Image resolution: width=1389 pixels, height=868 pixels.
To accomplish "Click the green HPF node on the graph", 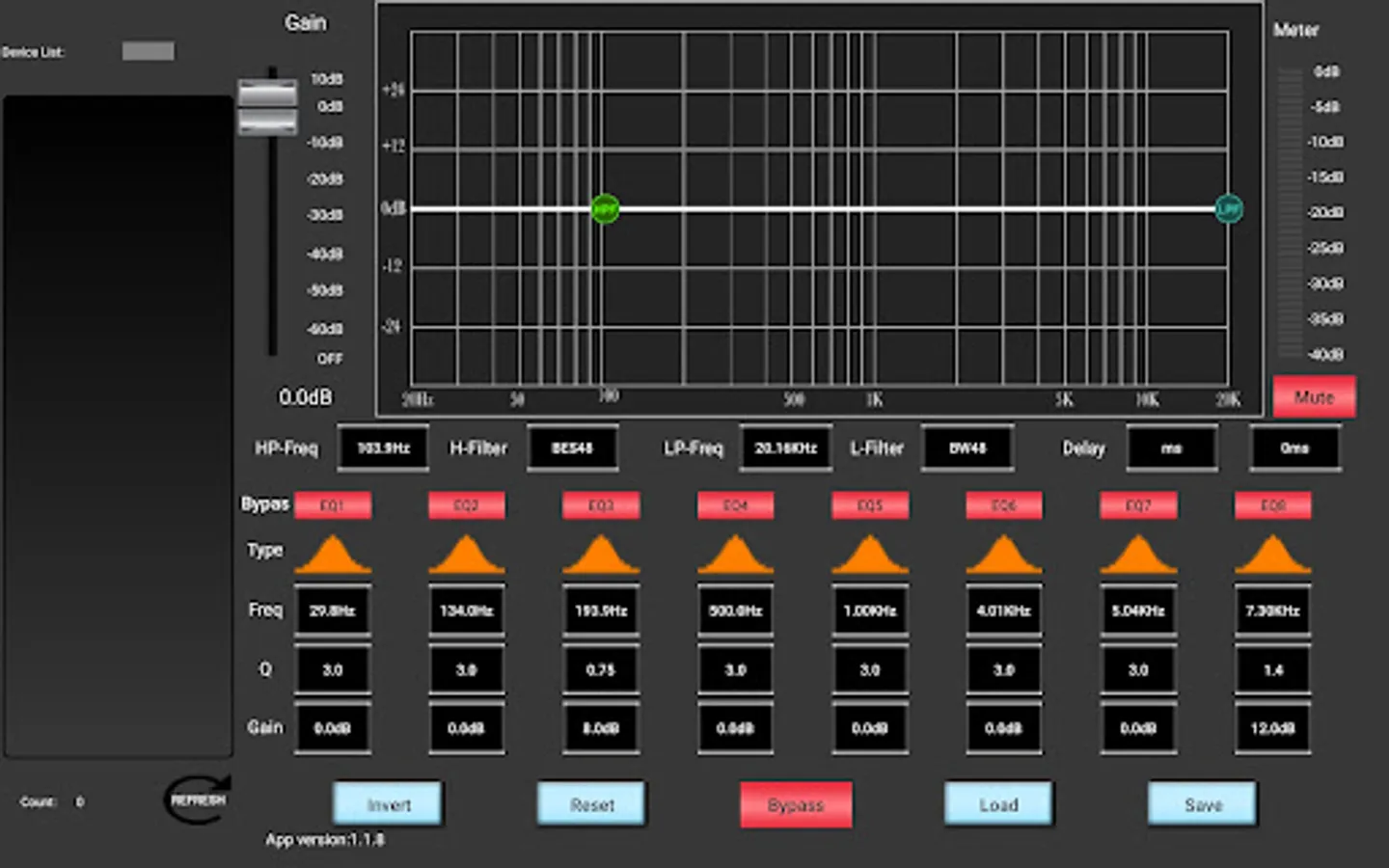I will point(605,208).
